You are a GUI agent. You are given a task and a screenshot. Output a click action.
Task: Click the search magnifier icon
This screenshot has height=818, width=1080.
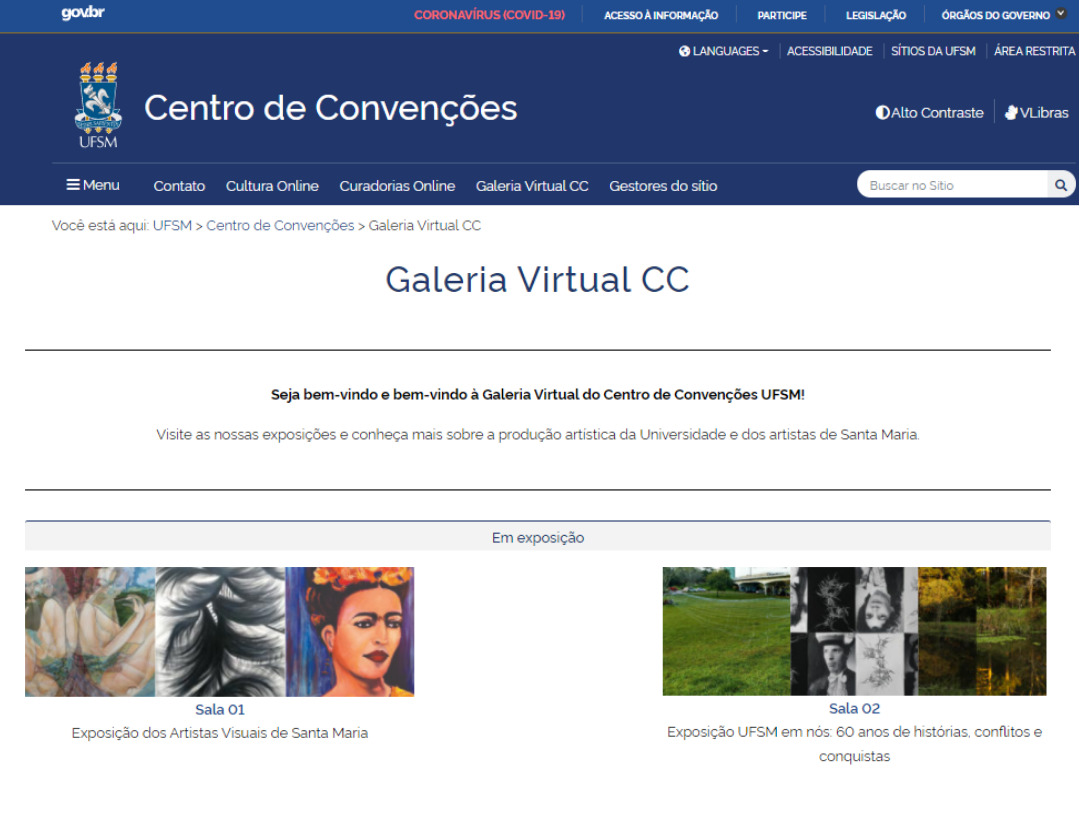(x=1061, y=185)
